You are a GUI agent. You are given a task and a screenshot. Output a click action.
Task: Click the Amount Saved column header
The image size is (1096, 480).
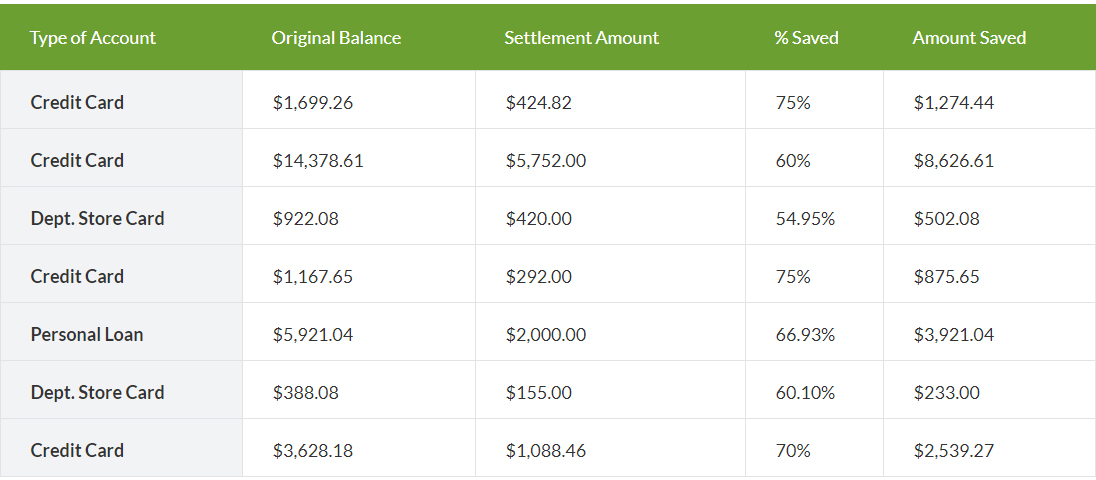point(969,38)
